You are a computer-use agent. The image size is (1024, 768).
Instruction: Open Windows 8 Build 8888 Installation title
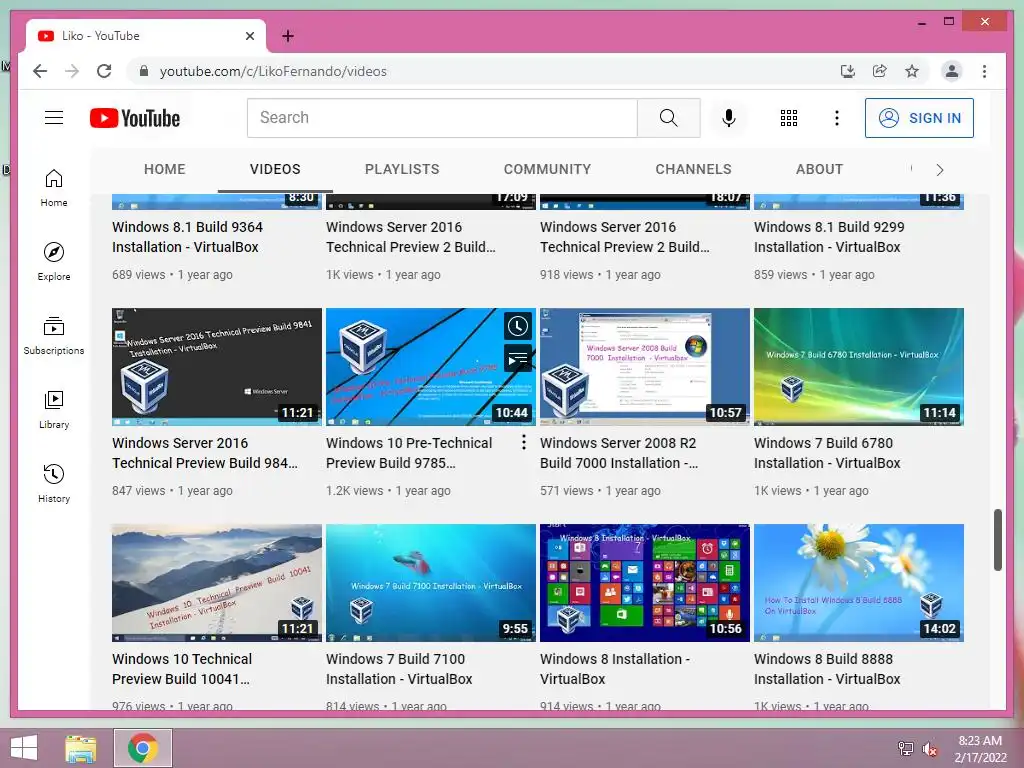pos(827,669)
